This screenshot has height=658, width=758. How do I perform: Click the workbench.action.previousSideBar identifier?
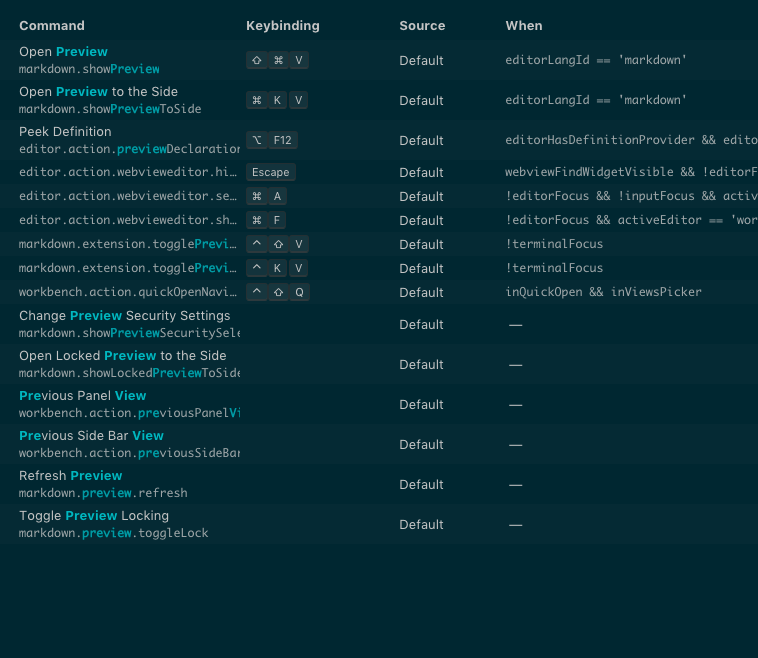click(130, 453)
